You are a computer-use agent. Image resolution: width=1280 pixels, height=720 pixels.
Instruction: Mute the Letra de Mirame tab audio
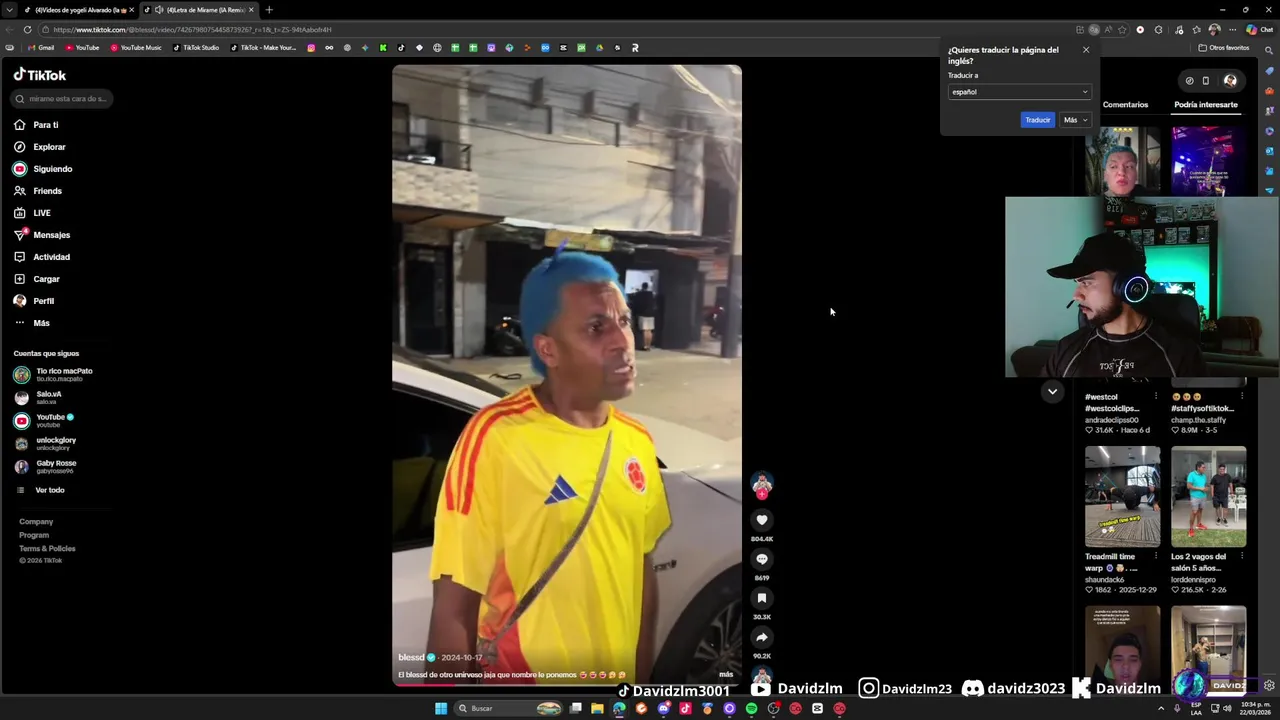click(x=159, y=10)
